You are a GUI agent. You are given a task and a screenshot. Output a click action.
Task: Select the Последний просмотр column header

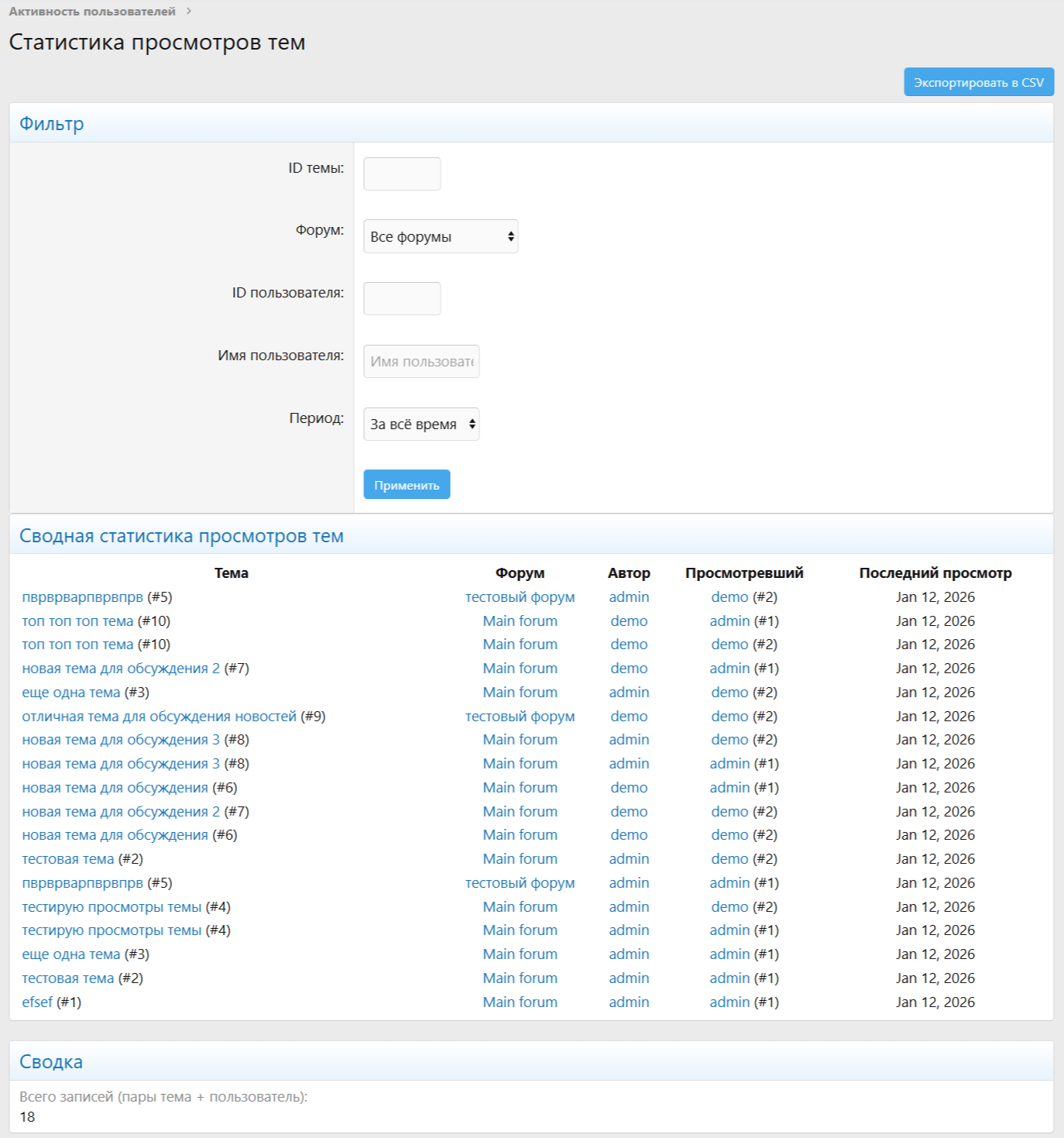pos(935,573)
